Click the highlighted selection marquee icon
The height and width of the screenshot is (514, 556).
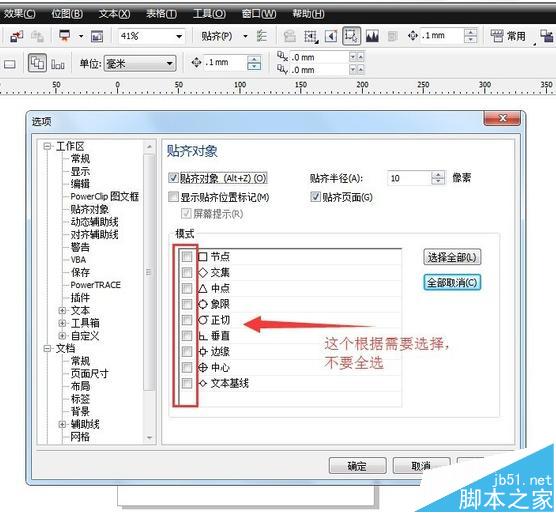point(351,36)
